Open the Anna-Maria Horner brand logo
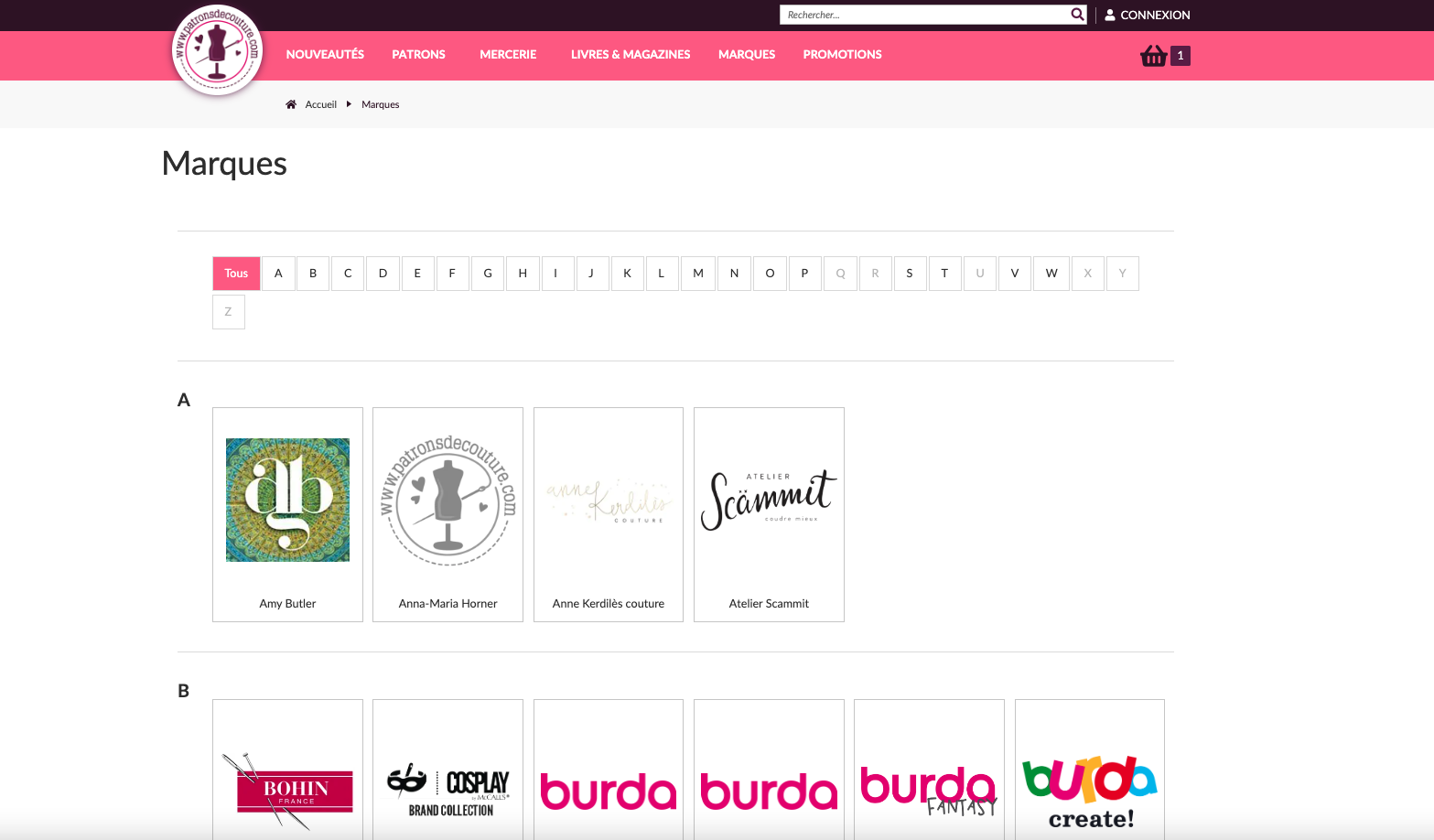Screen dimensions: 1434x840 pyautogui.click(x=448, y=500)
